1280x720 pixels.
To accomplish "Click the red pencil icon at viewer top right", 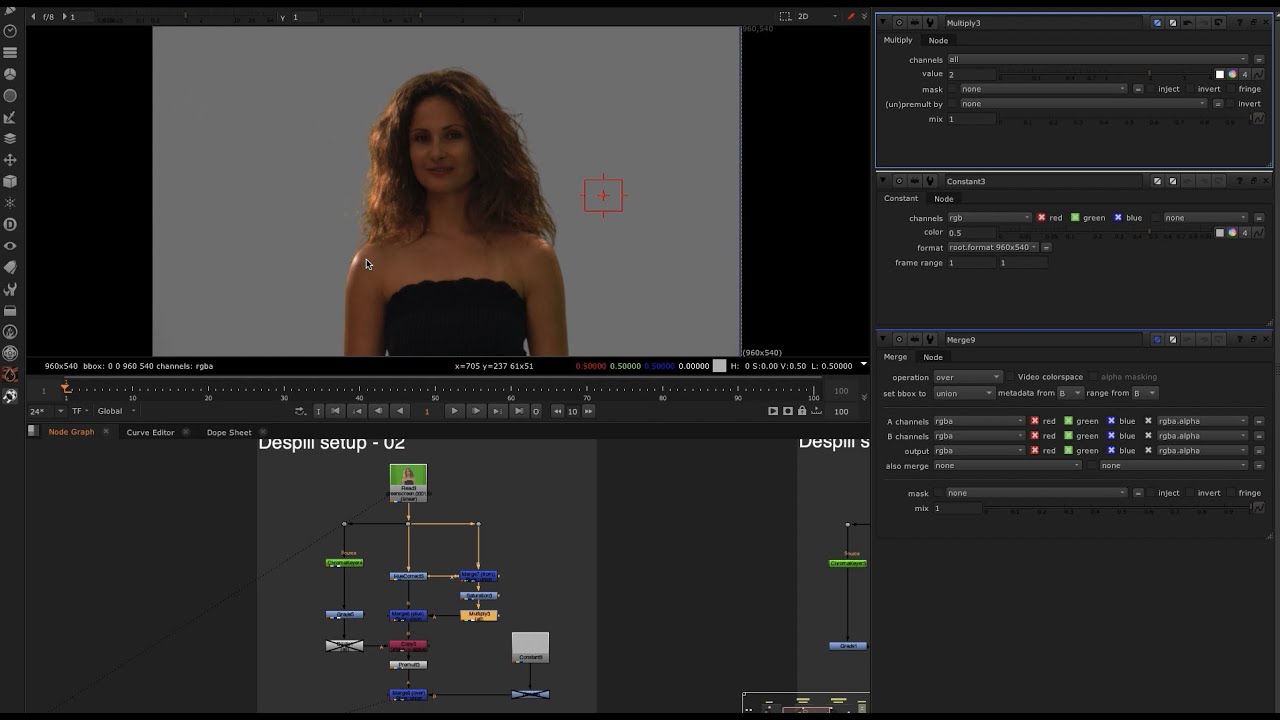I will [851, 17].
